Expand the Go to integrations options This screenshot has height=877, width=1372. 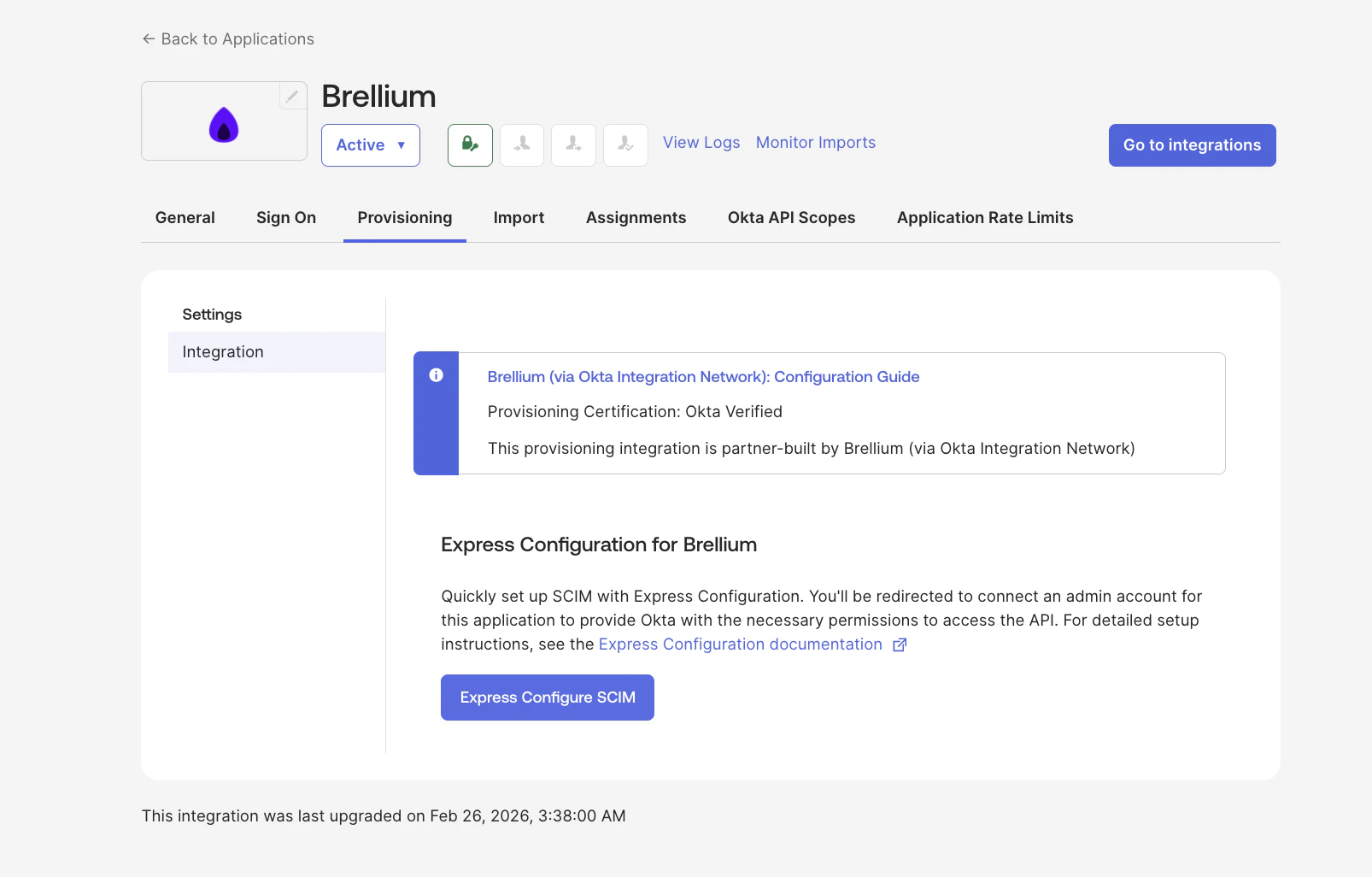1191,145
